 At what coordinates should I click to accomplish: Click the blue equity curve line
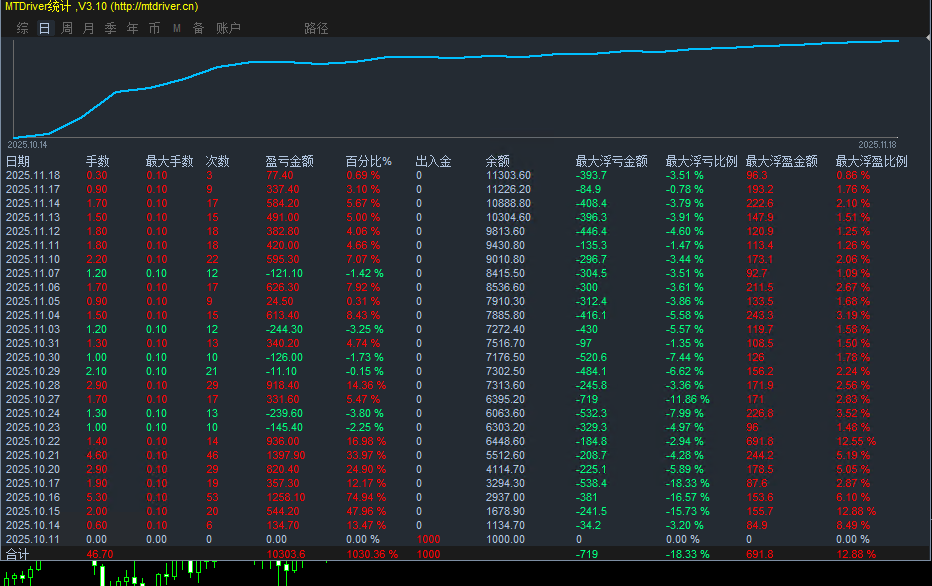(x=458, y=58)
